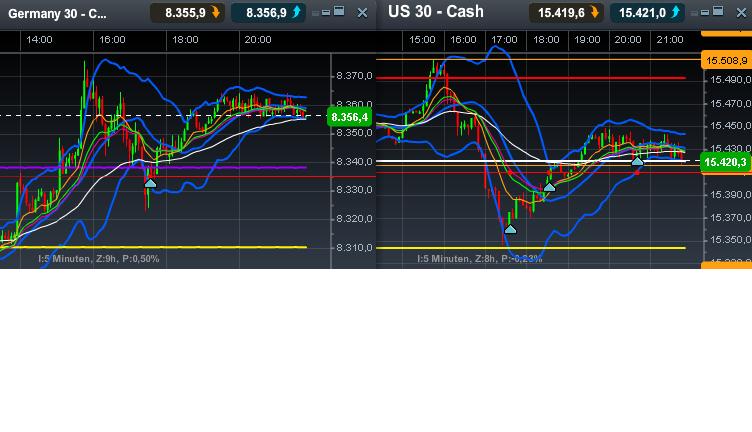This screenshot has height=432, width=752.
Task: Click the Germany 30 - C... panel title
Action: pyautogui.click(x=58, y=13)
